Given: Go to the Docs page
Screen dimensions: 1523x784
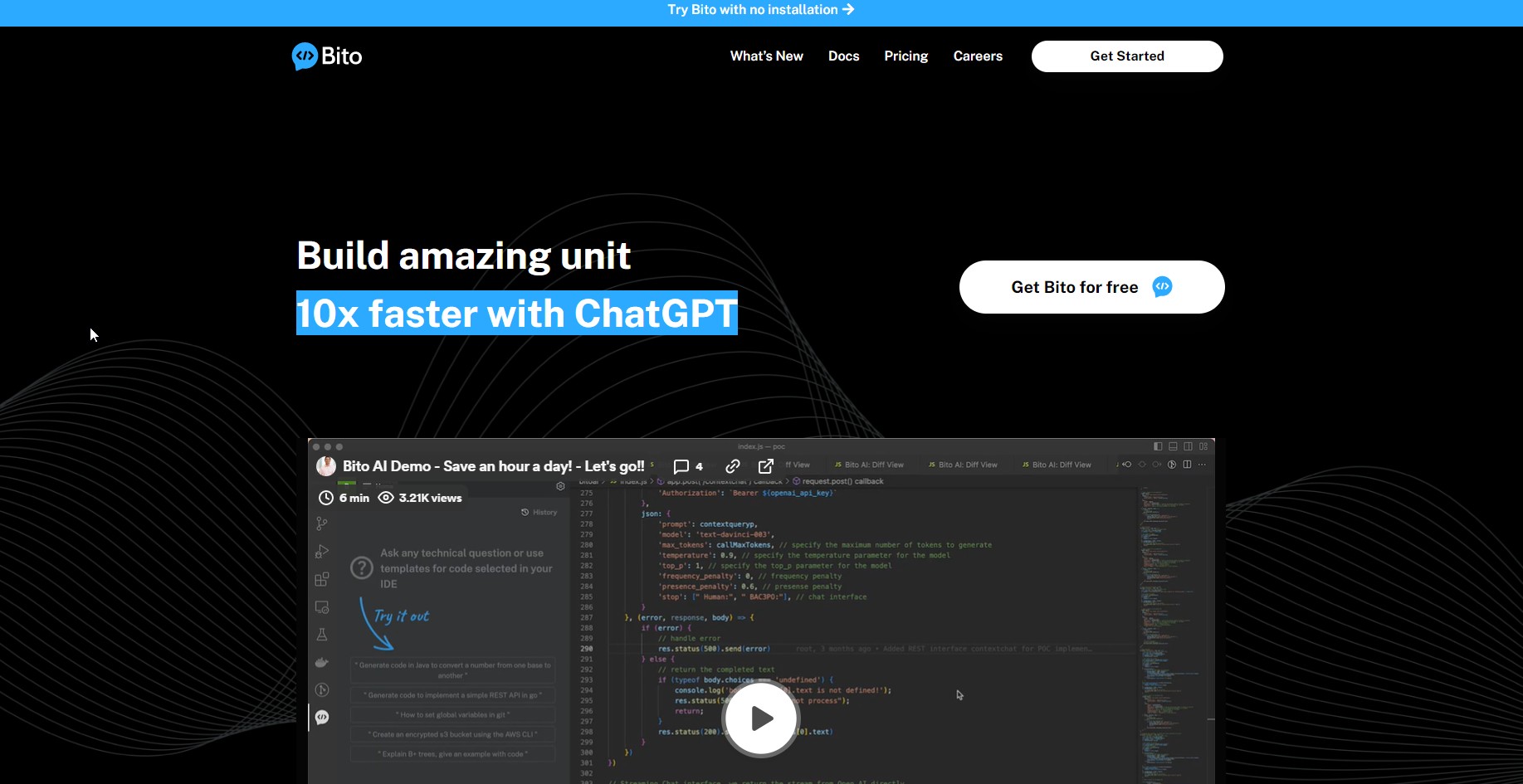Looking at the screenshot, I should pos(843,56).
